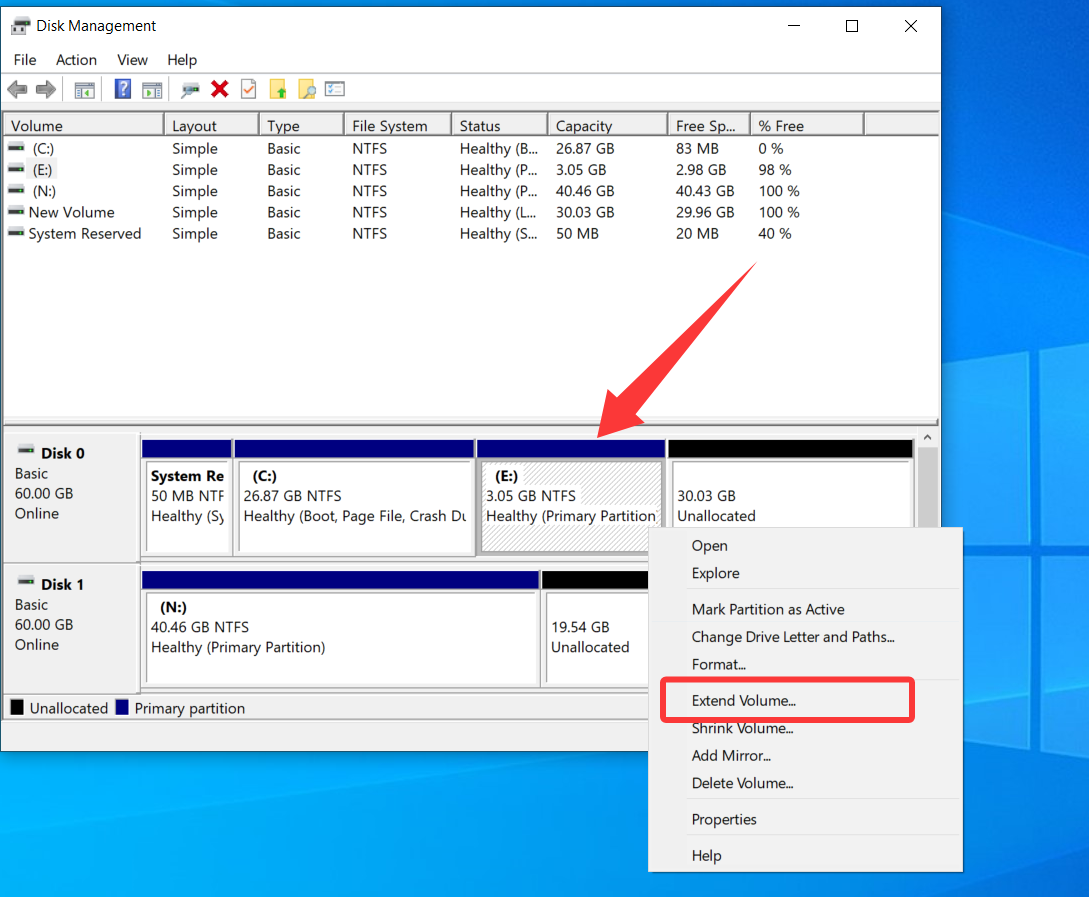Click the red X delete toolbar icon
This screenshot has height=897, width=1089.
[x=219, y=89]
